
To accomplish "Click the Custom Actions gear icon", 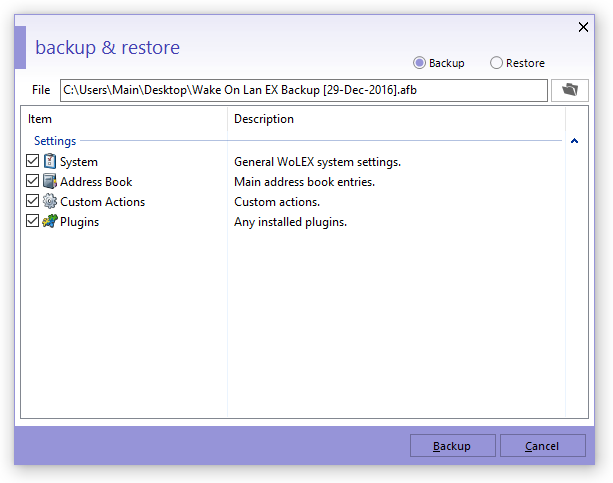I will coord(50,201).
